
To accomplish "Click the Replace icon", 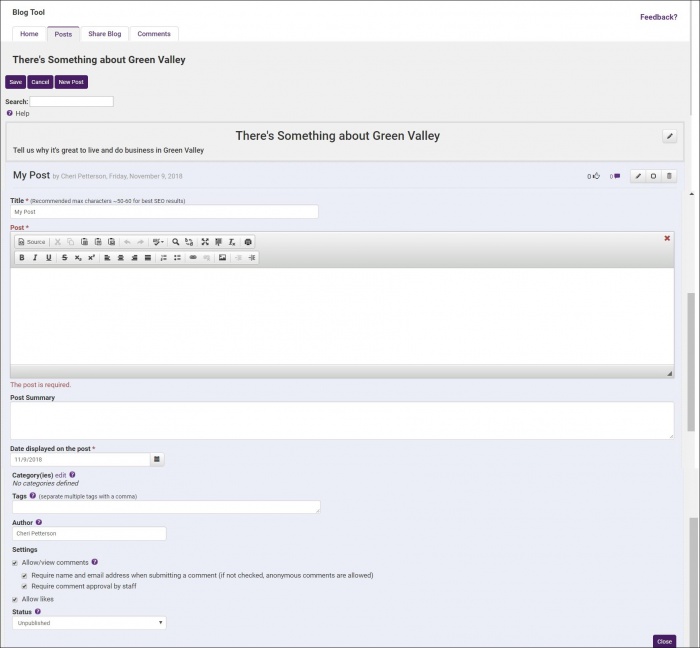I will [189, 242].
